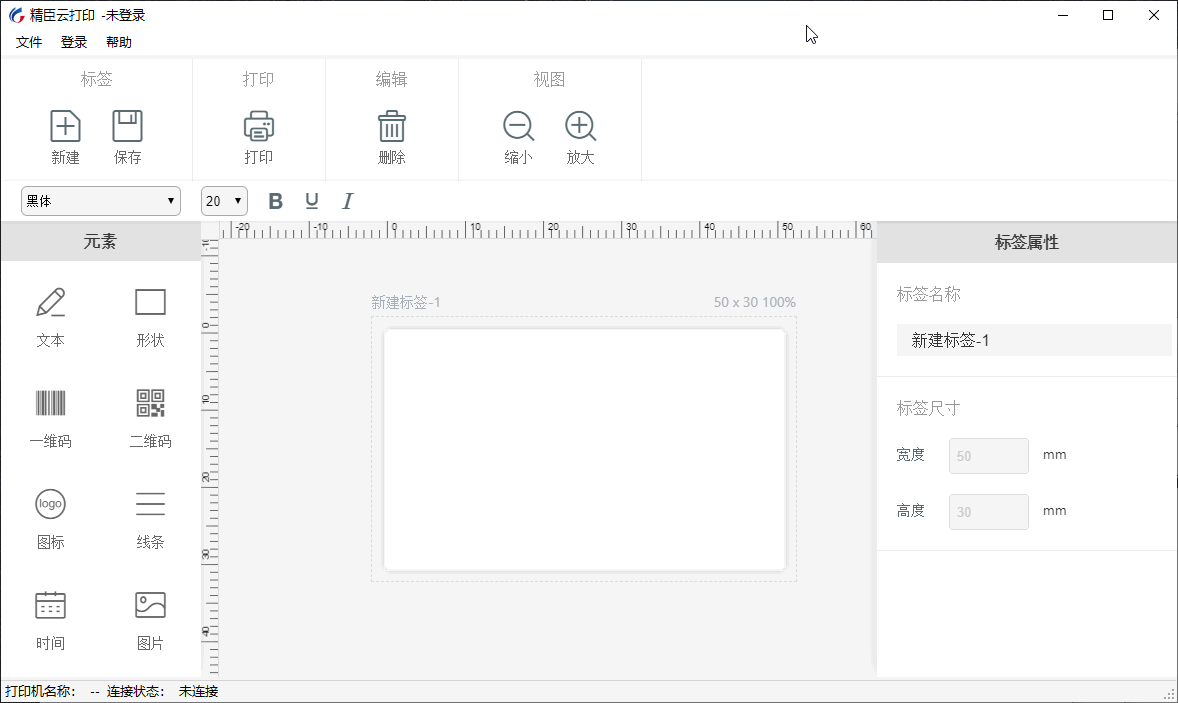
Task: Add a 文本 text element
Action: pyautogui.click(x=50, y=317)
